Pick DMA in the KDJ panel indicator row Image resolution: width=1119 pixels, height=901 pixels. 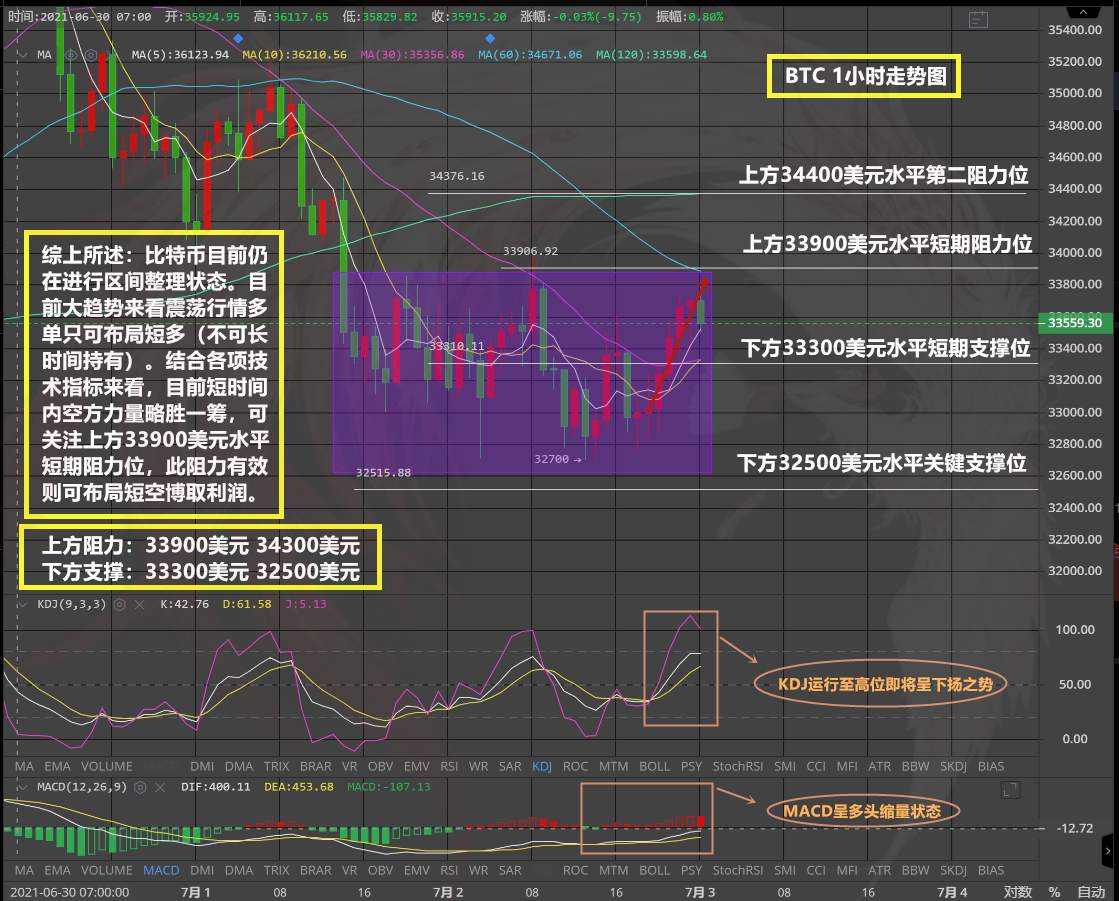[239, 766]
